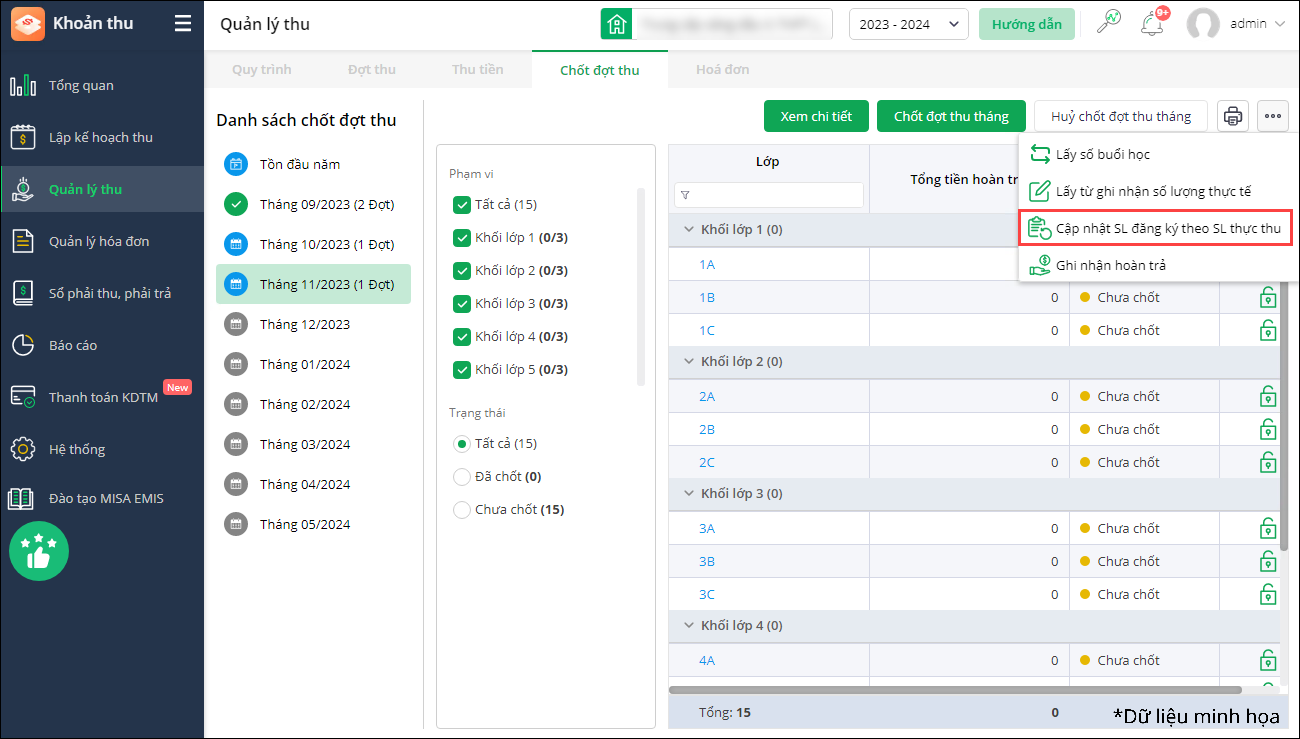Viewport: 1300px width, 739px height.
Task: Open the notification bell
Action: 1152,24
